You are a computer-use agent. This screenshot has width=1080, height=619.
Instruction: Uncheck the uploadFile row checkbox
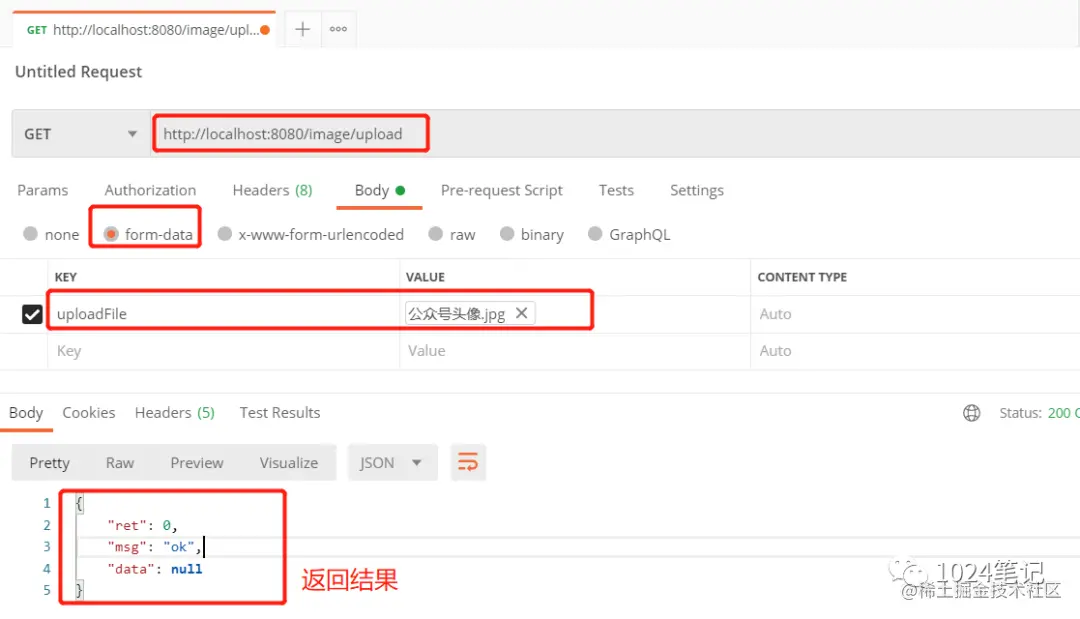(x=31, y=313)
